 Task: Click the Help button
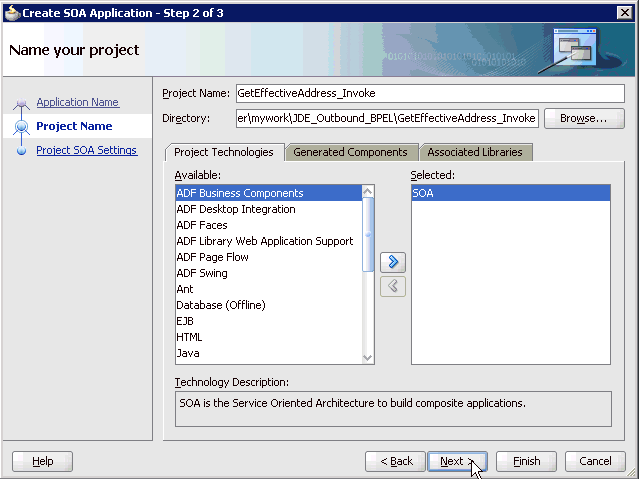[42, 461]
